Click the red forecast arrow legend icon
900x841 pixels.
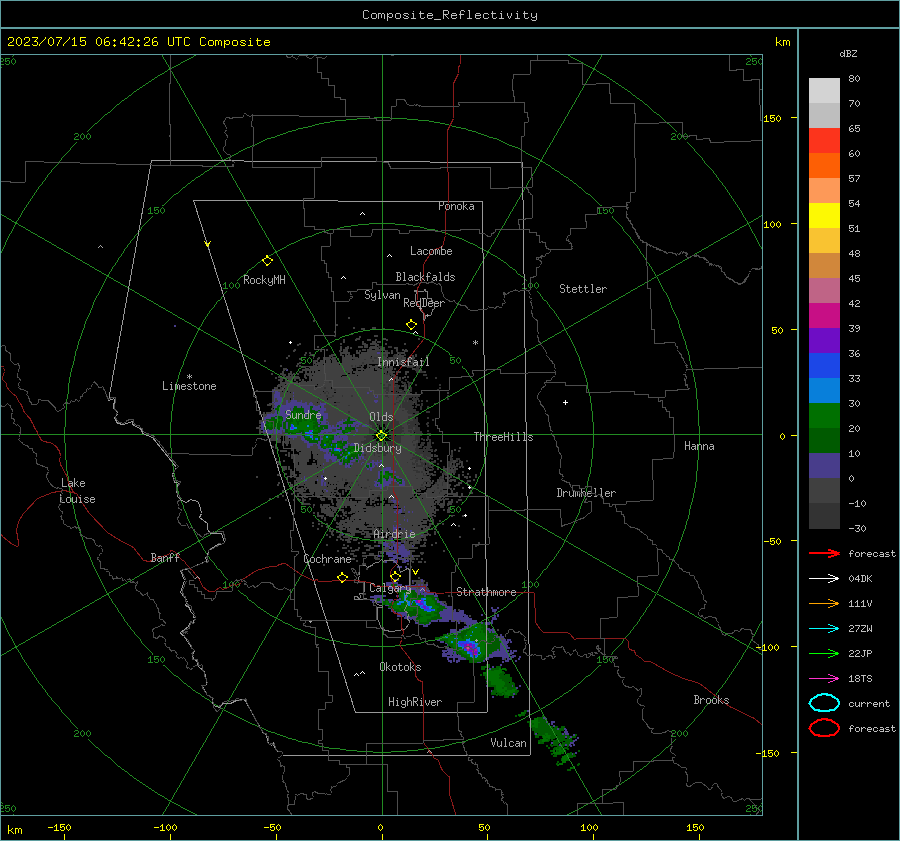824,553
